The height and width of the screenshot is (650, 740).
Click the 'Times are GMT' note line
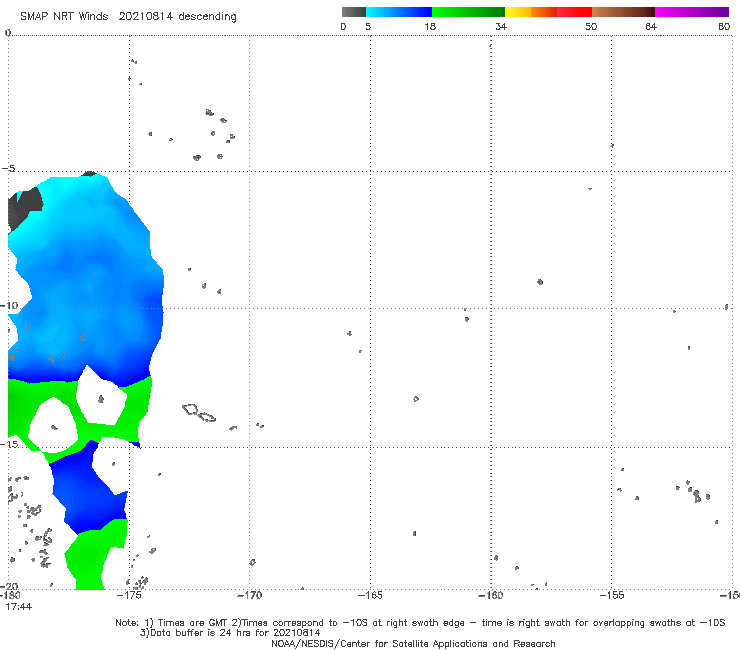click(x=420, y=623)
